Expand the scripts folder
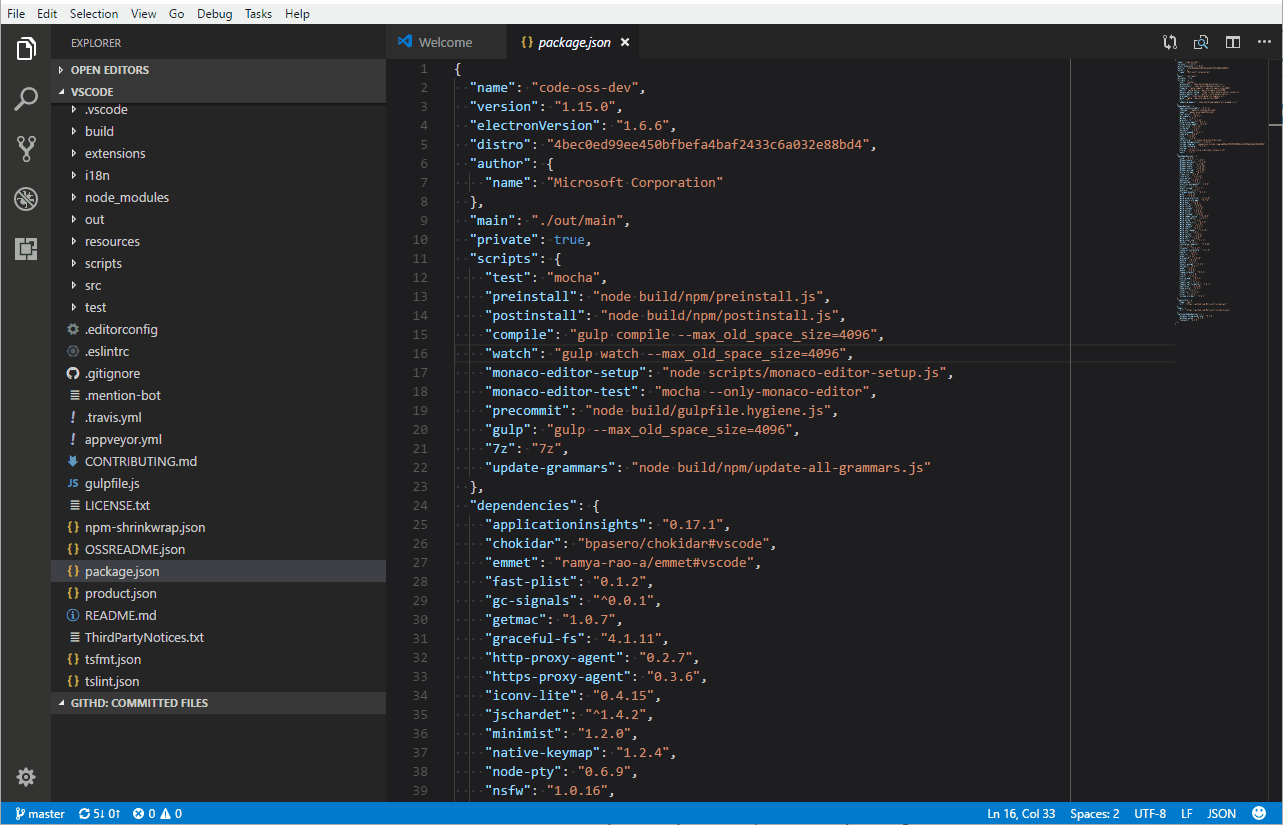 [218, 263]
